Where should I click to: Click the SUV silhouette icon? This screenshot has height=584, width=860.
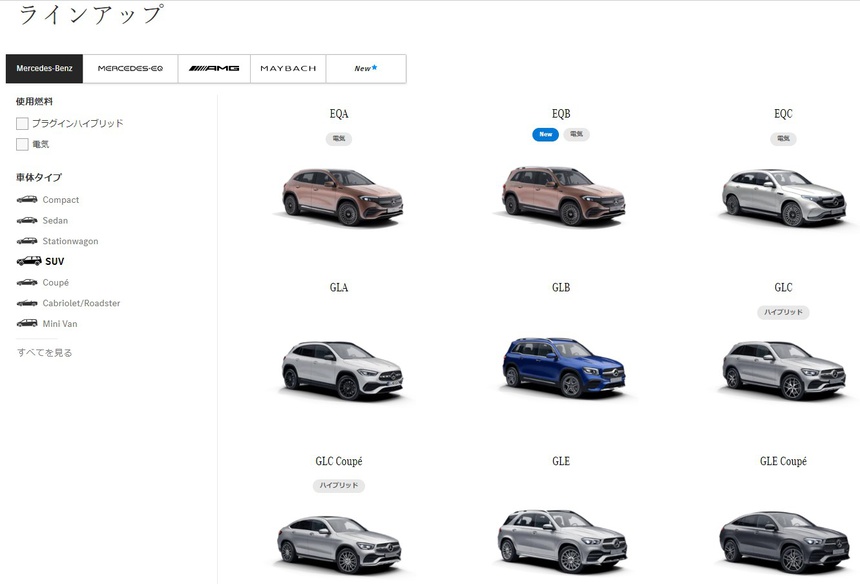tap(29, 261)
